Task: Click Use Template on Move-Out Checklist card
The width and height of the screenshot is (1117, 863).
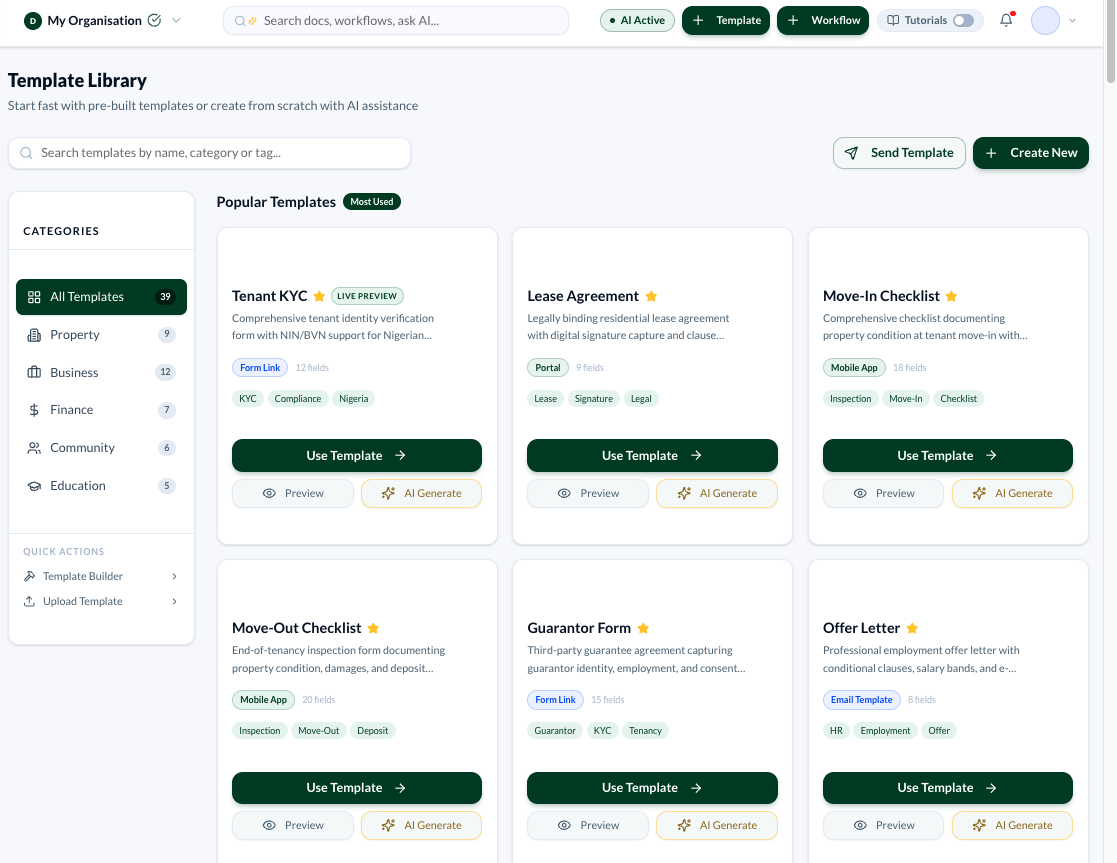Action: tap(357, 787)
